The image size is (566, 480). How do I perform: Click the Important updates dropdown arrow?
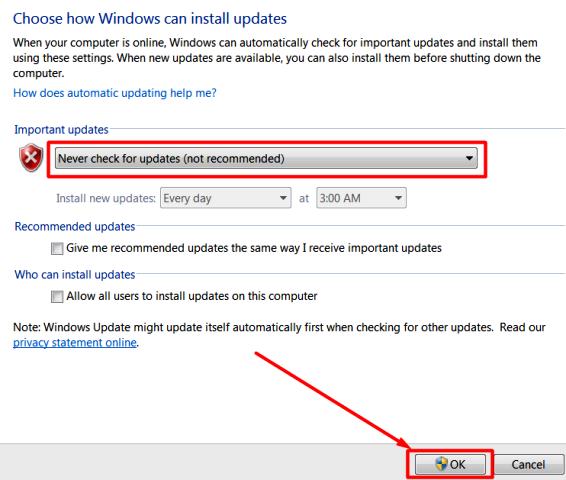coord(469,158)
